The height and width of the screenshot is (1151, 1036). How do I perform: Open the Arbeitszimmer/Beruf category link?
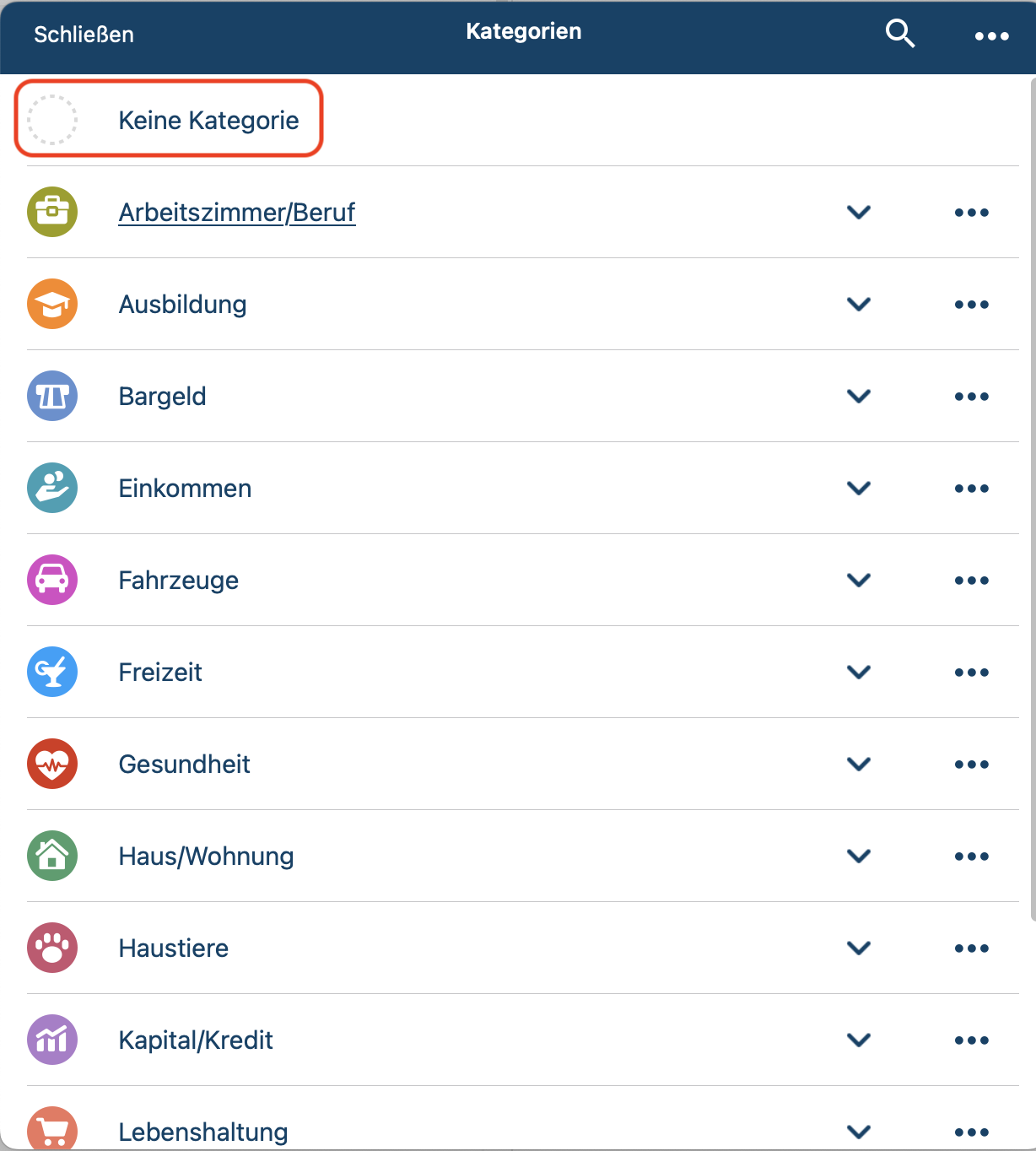[237, 213]
